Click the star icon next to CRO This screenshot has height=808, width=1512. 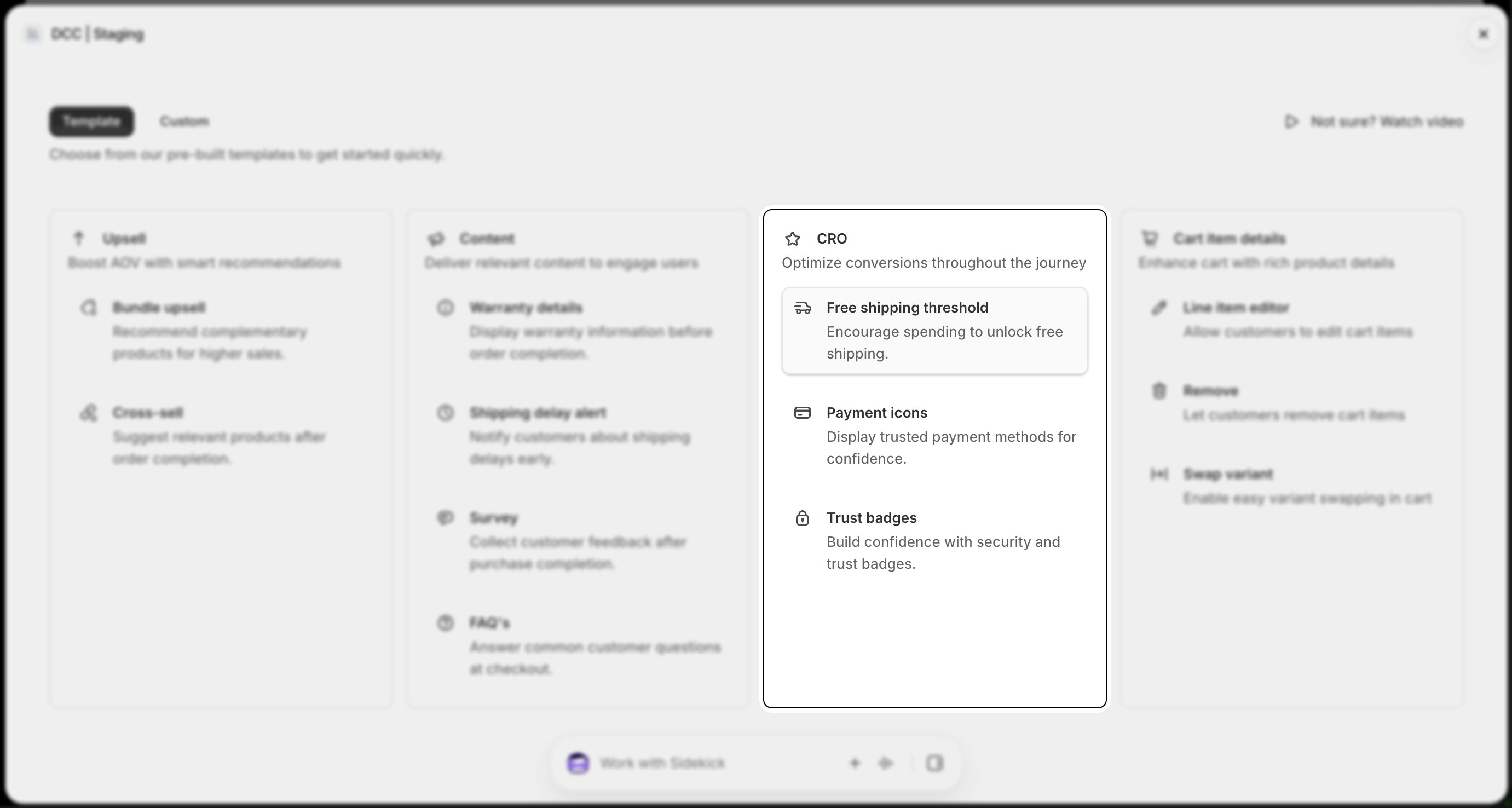pyautogui.click(x=792, y=238)
